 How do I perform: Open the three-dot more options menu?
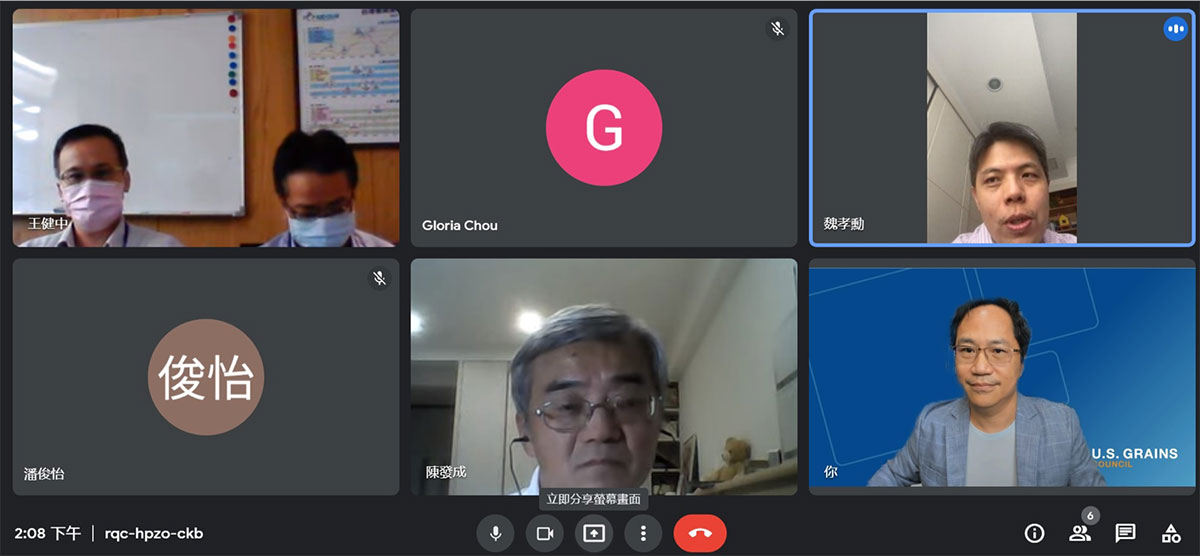644,533
